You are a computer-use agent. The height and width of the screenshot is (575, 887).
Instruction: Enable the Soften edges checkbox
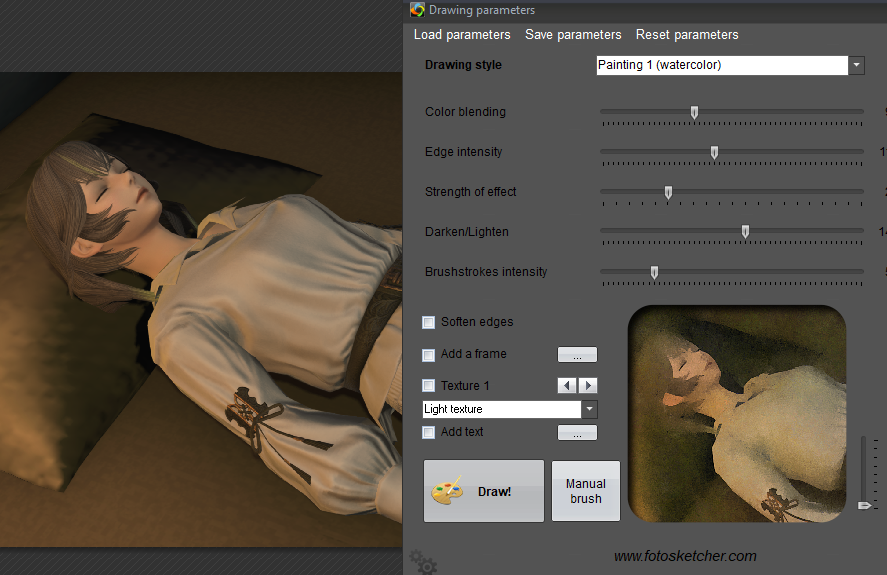click(428, 322)
